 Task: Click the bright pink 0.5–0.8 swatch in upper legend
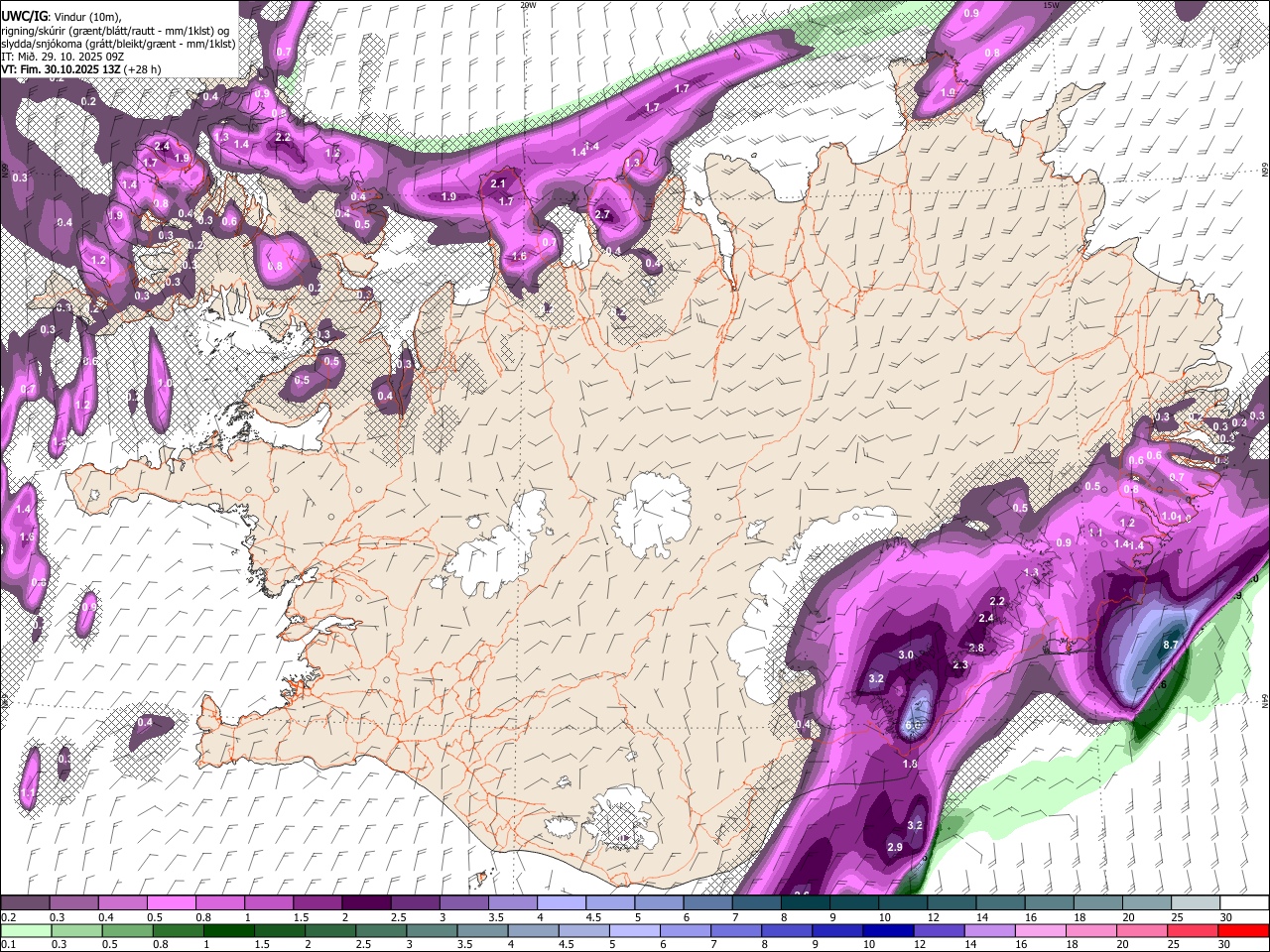171,902
